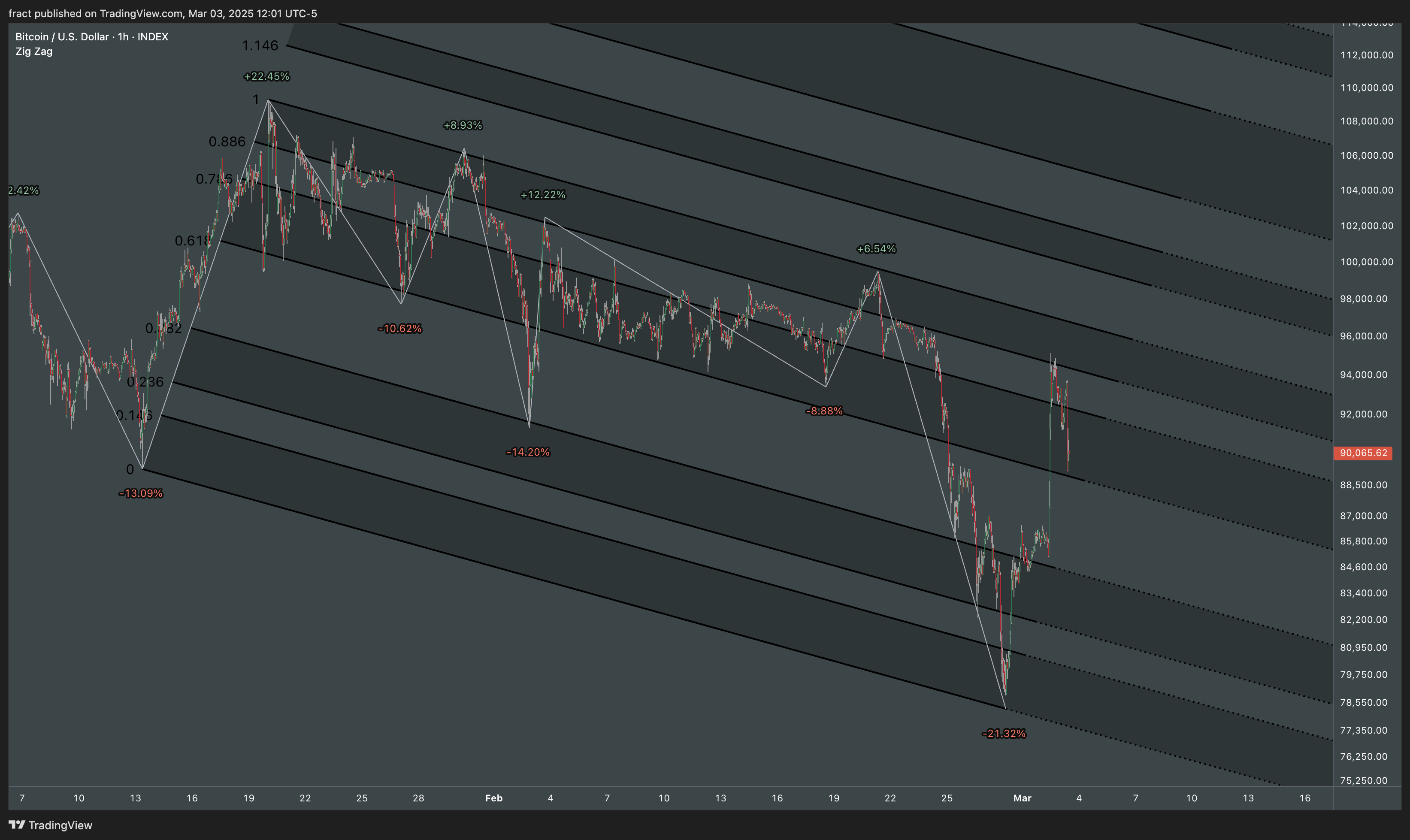Click the 87,000.00 price axis label
Image resolution: width=1410 pixels, height=840 pixels.
click(1364, 516)
